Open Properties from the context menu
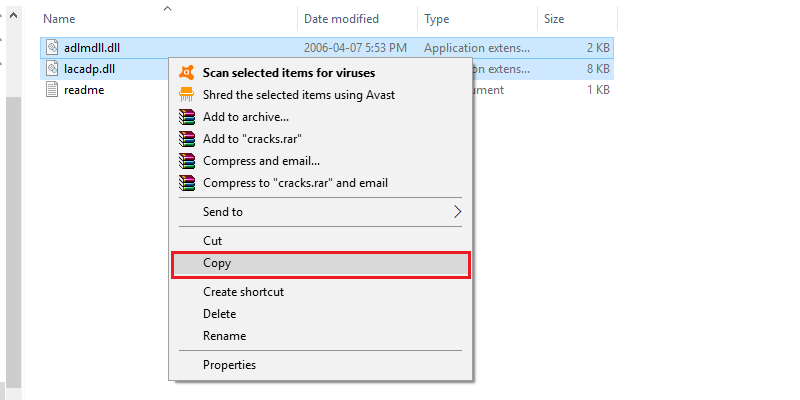The image size is (800, 400). (229, 365)
